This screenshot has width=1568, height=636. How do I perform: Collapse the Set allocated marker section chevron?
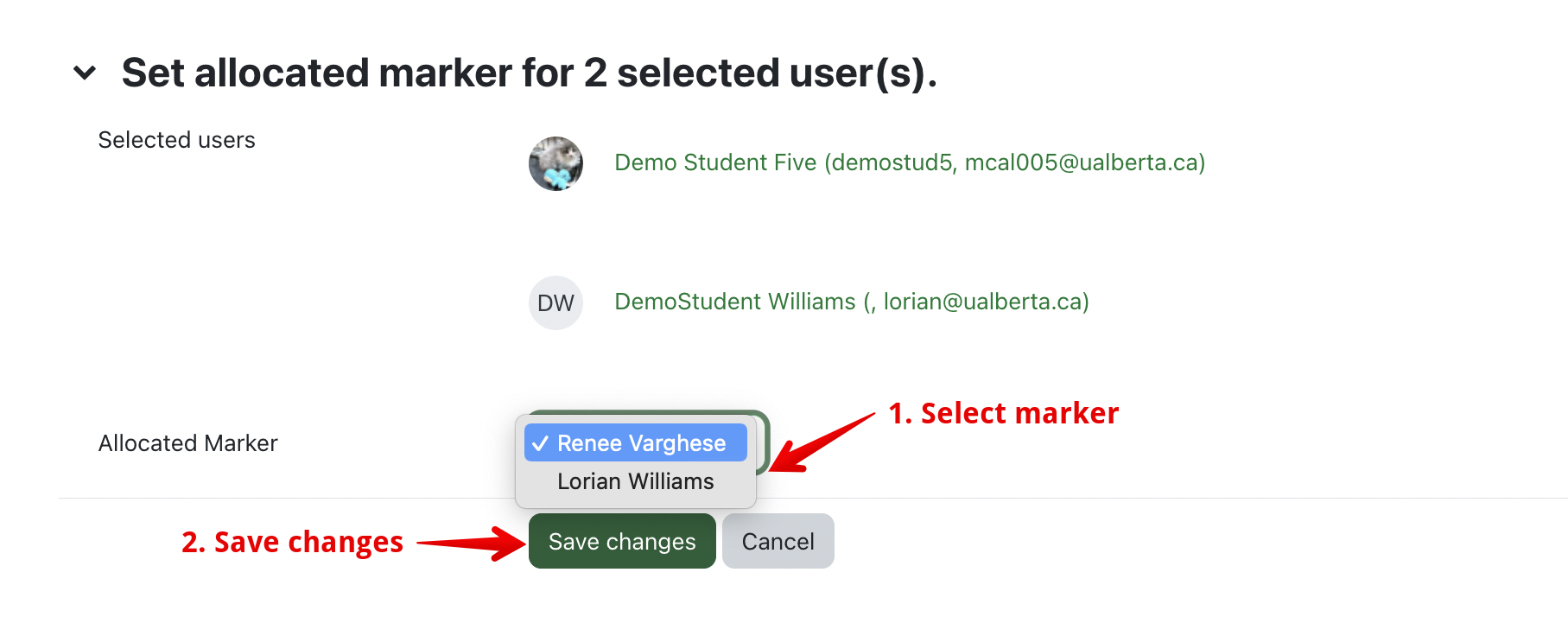pos(85,73)
